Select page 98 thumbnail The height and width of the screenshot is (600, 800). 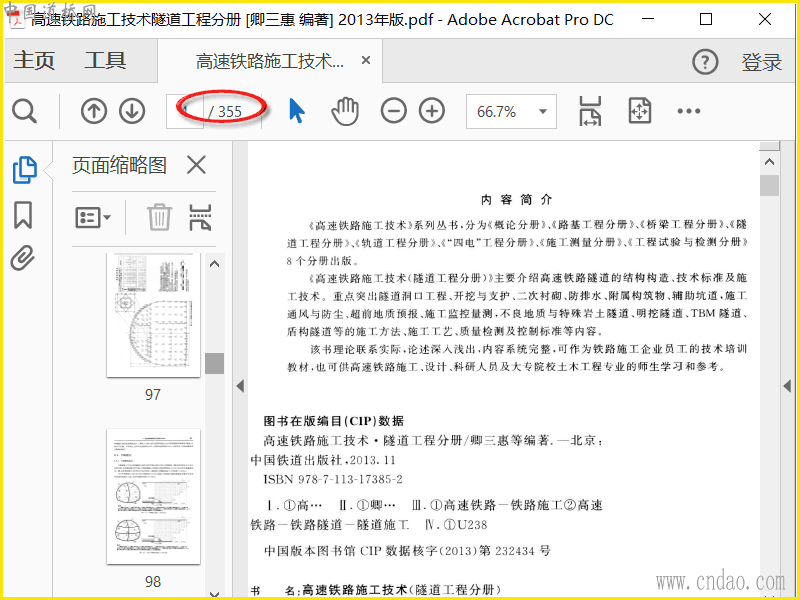[153, 496]
